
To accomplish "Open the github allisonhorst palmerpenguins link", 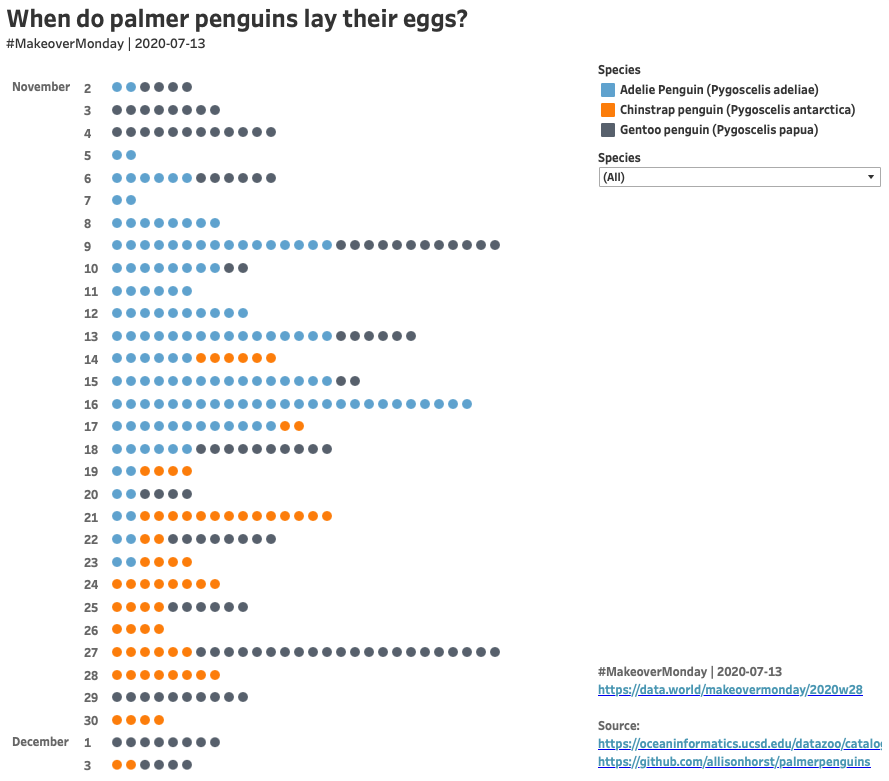I will click(x=734, y=762).
